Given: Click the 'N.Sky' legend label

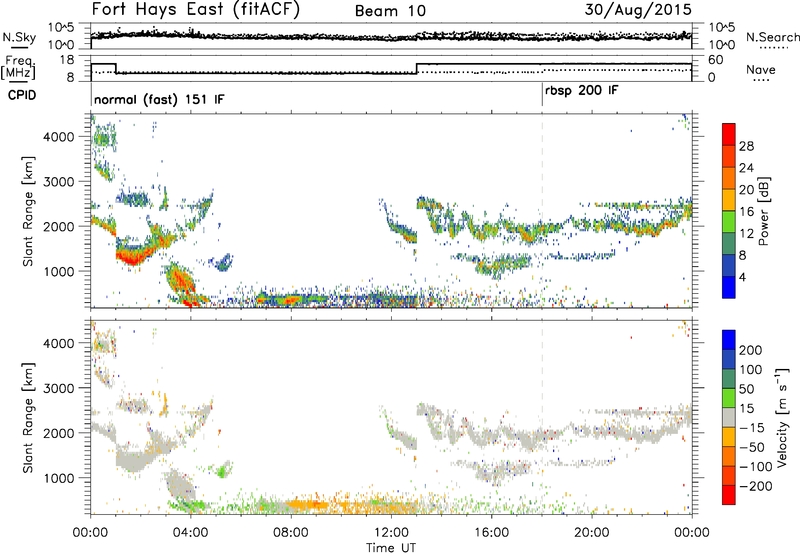Looking at the screenshot, I should tap(19, 37).
